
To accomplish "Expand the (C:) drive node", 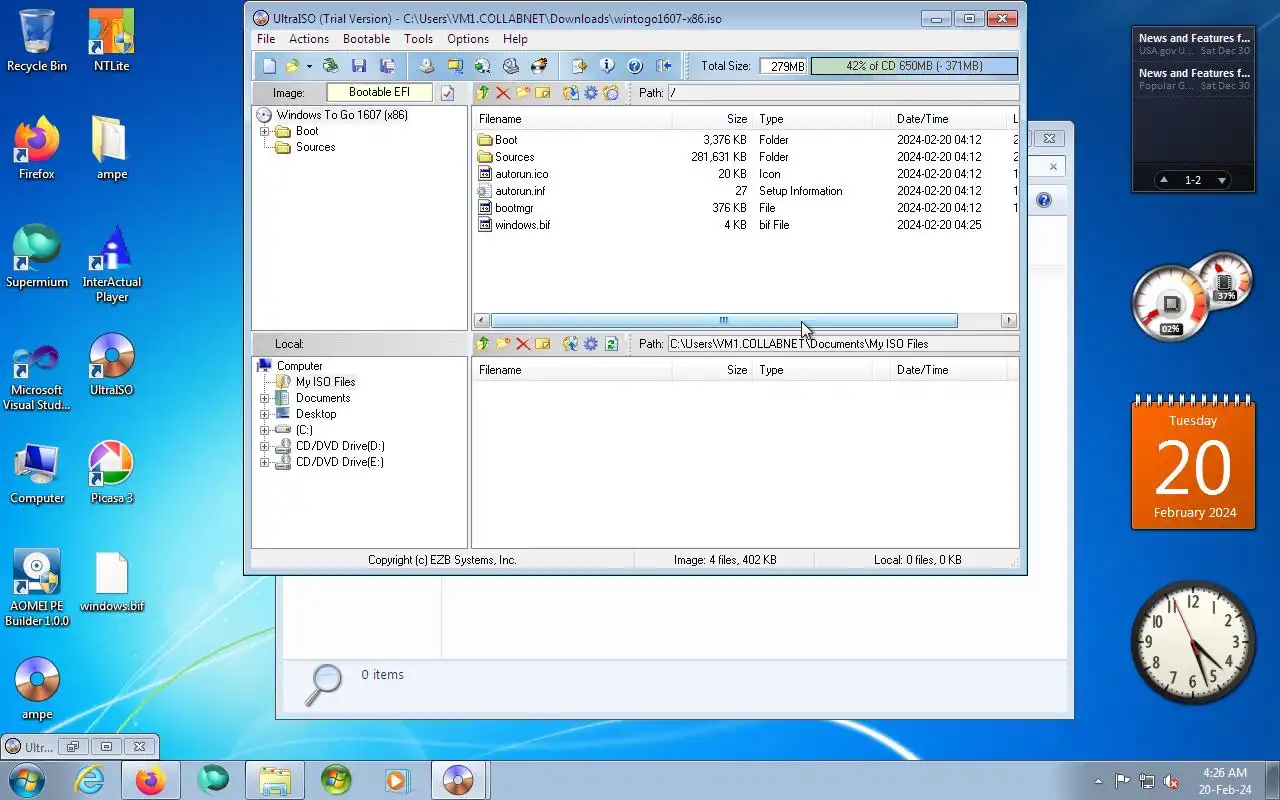I will (265, 430).
